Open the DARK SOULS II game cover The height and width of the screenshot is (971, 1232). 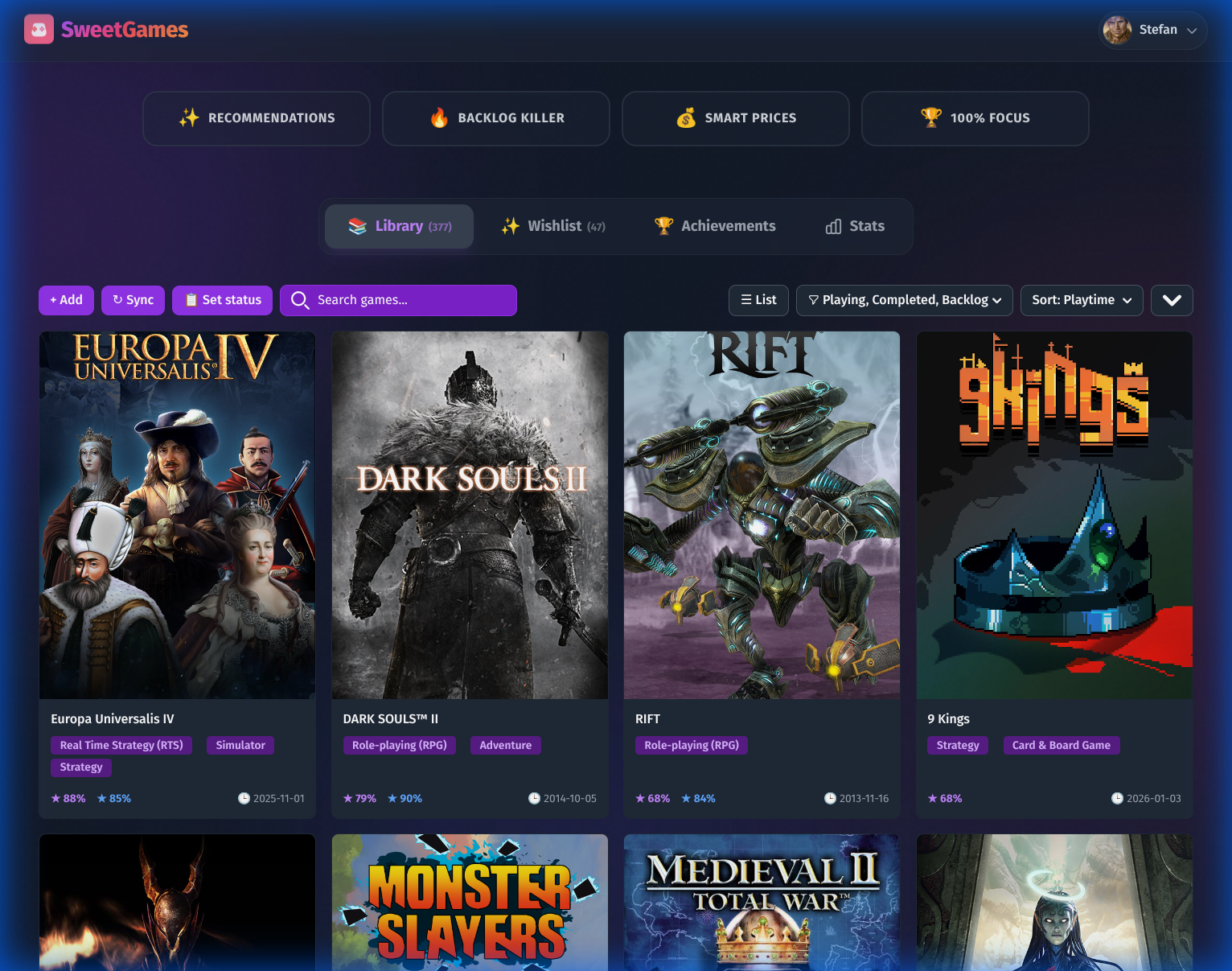[470, 515]
